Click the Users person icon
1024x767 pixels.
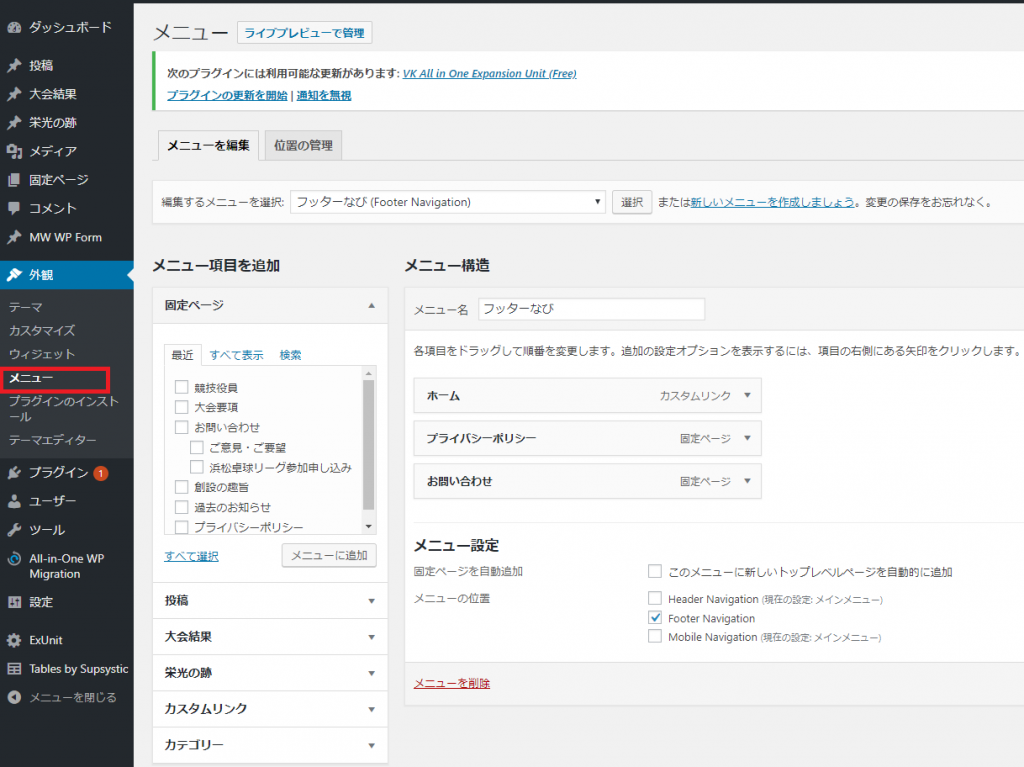pos(14,501)
